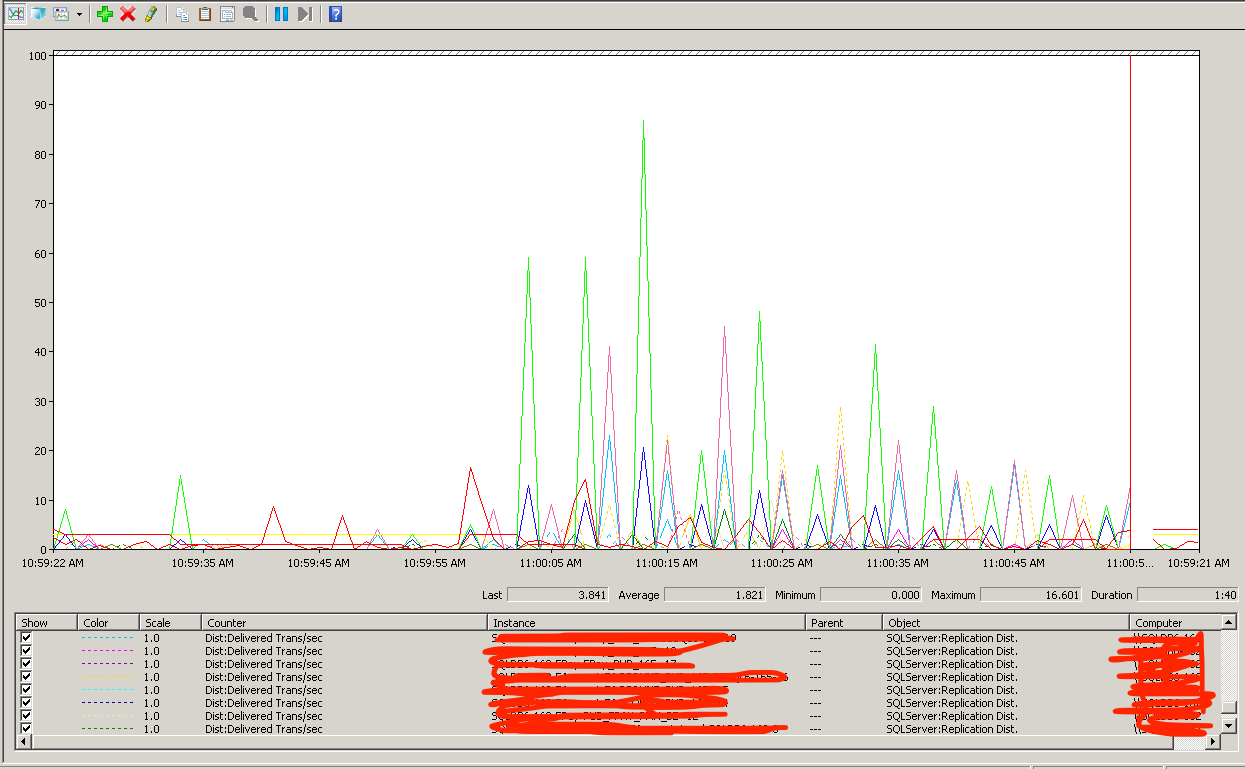Click the Copy Properties icon
The image size is (1245, 769).
point(182,14)
